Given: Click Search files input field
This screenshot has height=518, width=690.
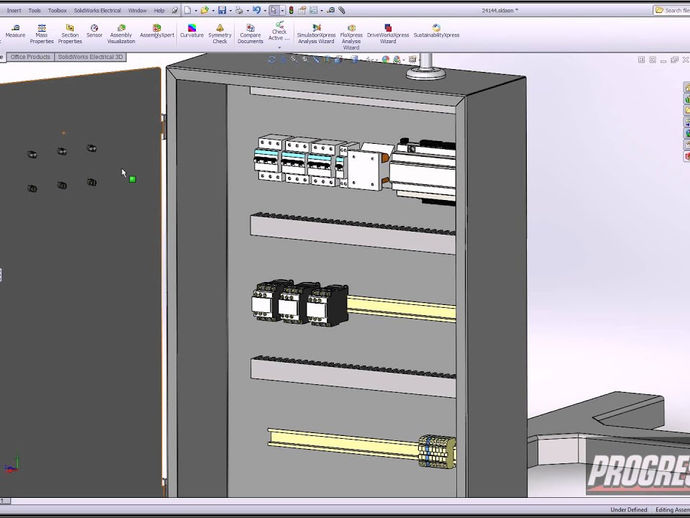Looking at the screenshot, I should pyautogui.click(x=672, y=10).
